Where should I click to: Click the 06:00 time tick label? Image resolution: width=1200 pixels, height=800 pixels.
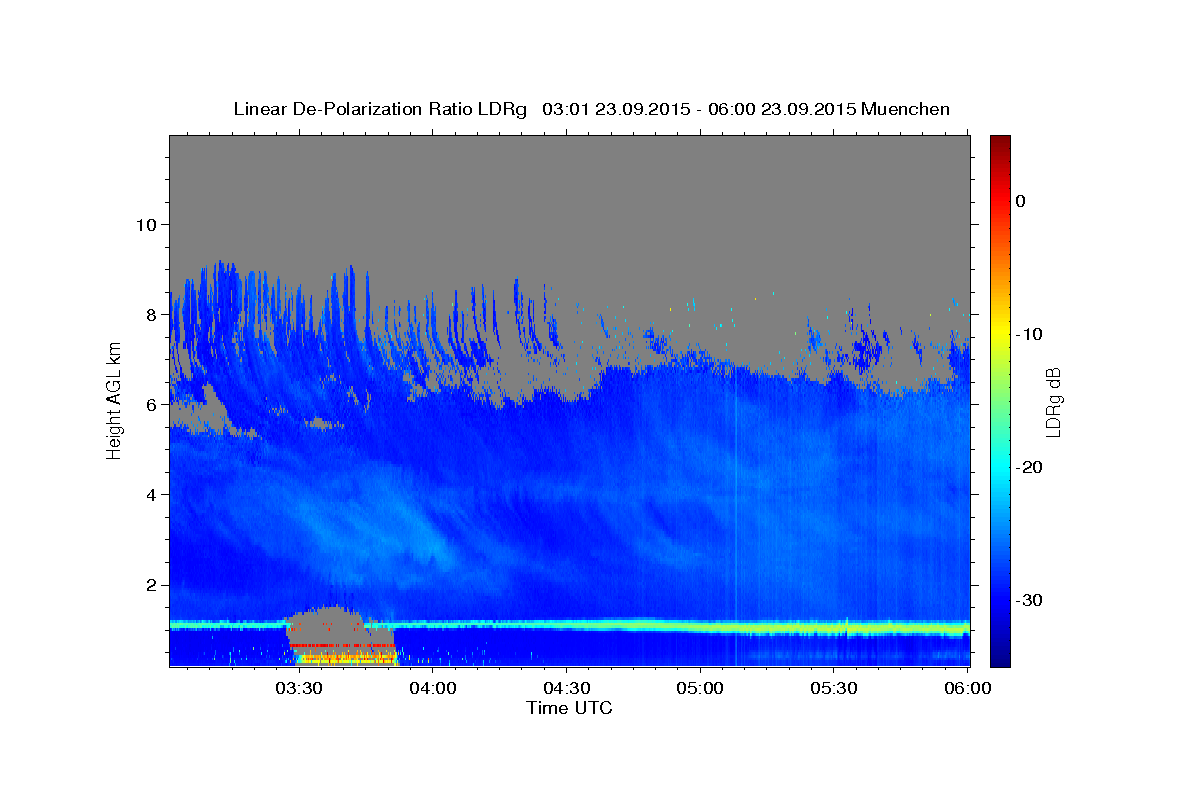(968, 688)
